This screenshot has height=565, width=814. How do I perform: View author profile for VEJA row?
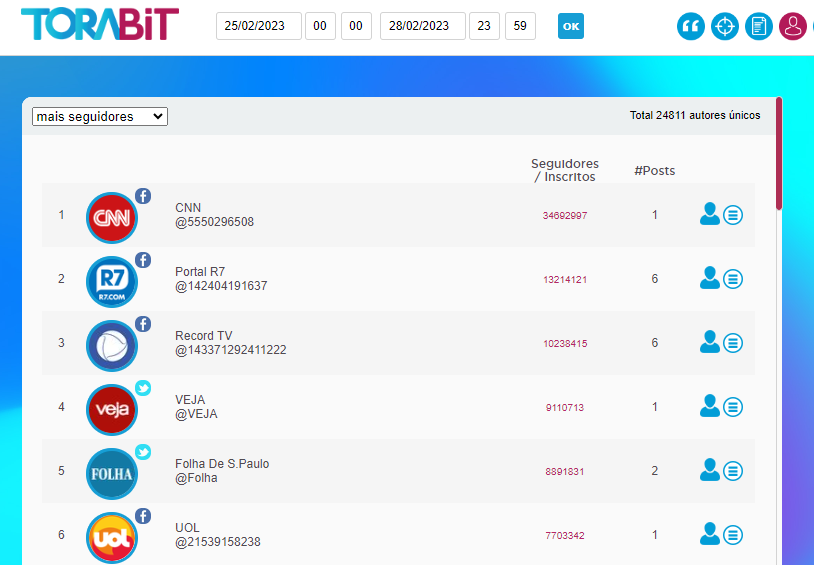pos(710,406)
